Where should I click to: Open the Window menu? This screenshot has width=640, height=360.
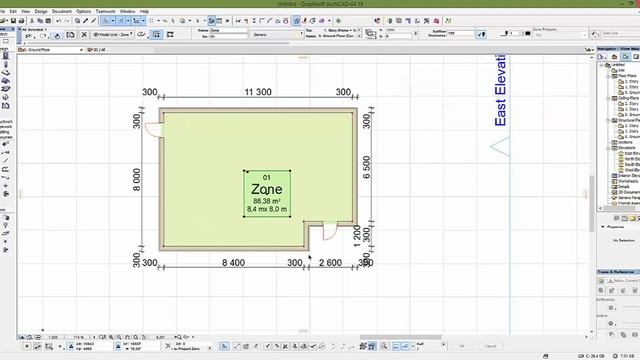click(x=127, y=11)
